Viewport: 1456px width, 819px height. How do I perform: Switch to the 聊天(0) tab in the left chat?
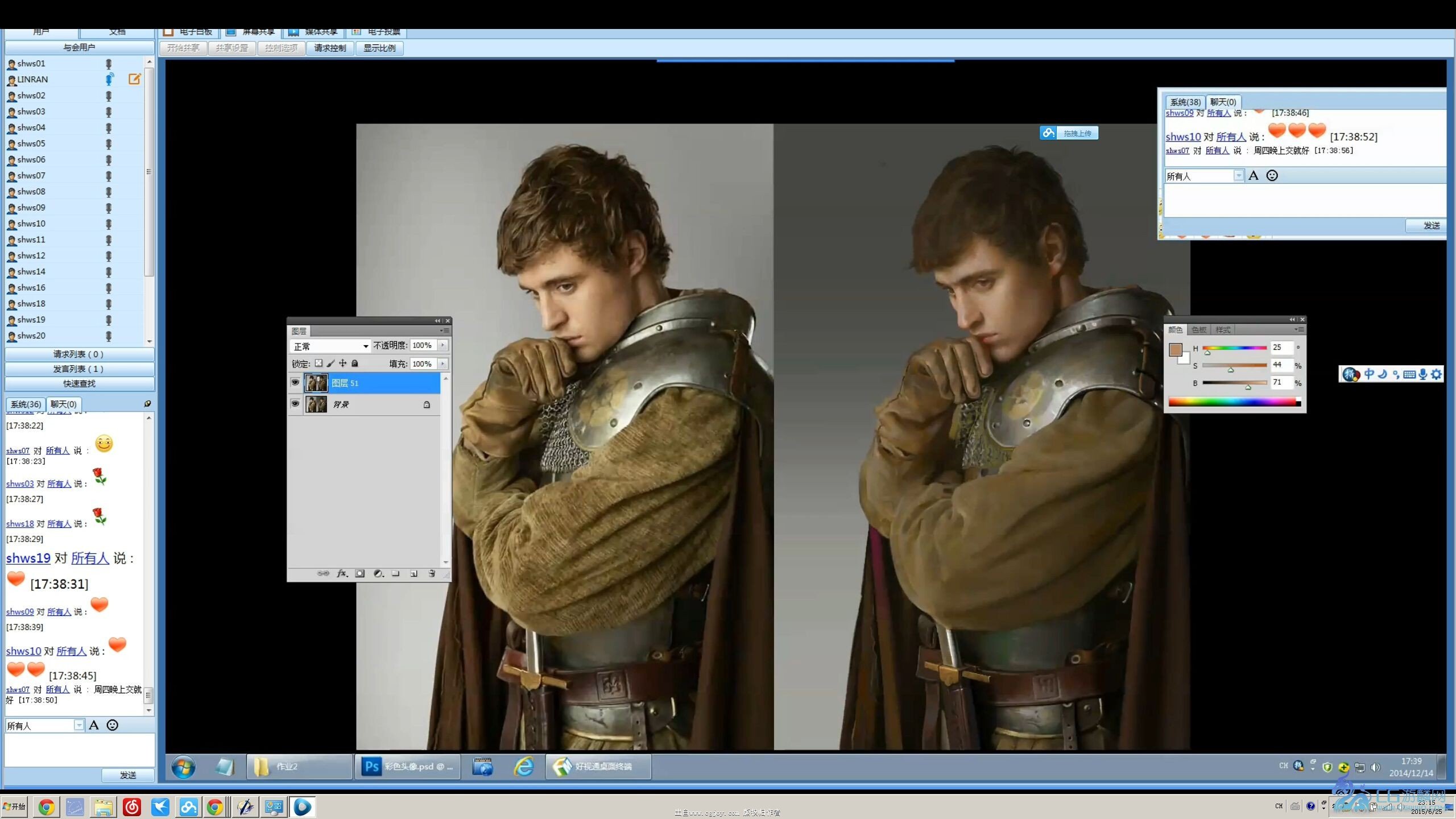click(x=64, y=404)
